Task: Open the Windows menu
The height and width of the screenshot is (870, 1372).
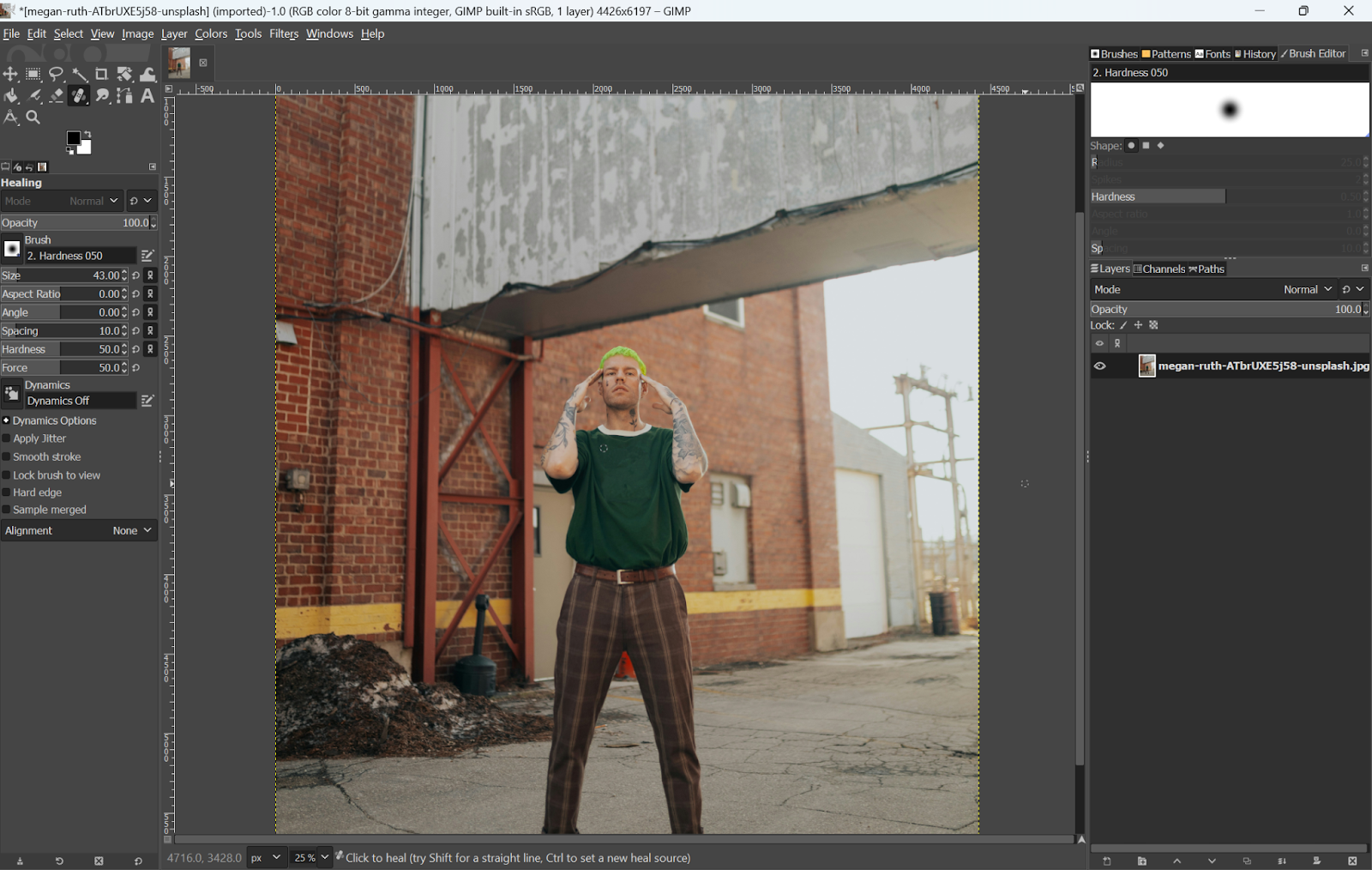Action: click(x=329, y=33)
